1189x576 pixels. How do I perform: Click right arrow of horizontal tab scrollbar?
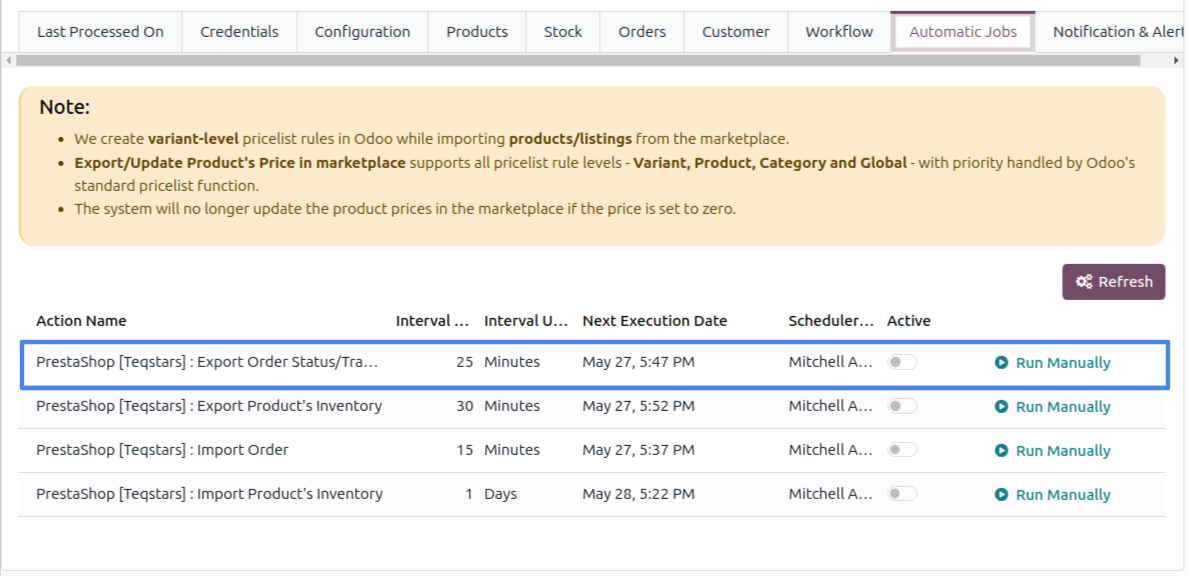(1177, 60)
